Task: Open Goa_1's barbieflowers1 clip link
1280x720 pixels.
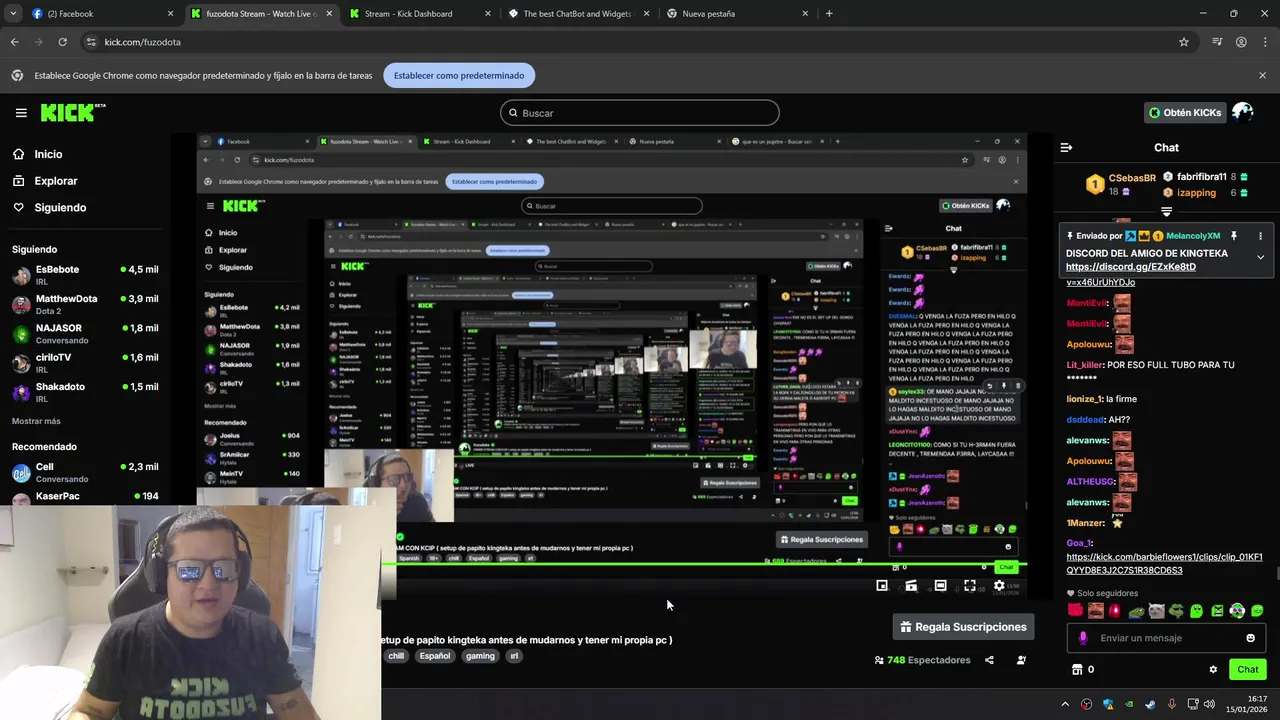Action: coord(1164,564)
